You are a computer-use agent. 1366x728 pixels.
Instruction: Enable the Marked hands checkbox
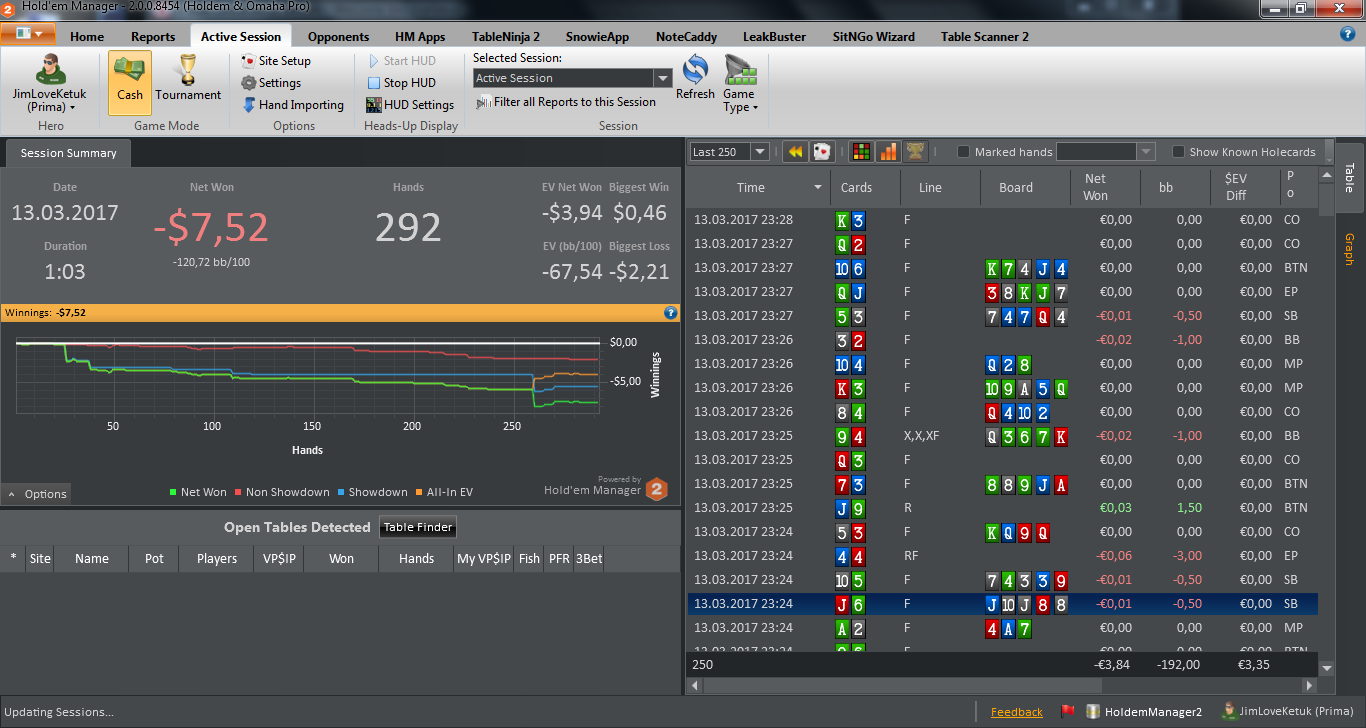pos(964,152)
